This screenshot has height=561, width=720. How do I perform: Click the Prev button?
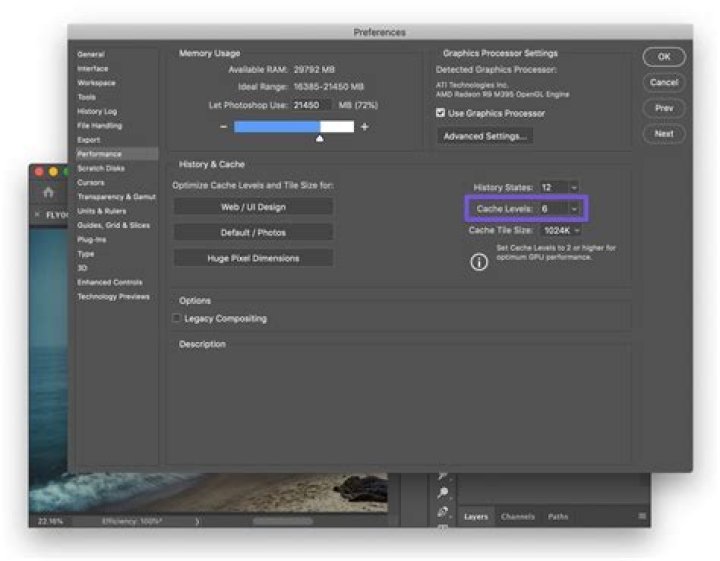click(664, 108)
